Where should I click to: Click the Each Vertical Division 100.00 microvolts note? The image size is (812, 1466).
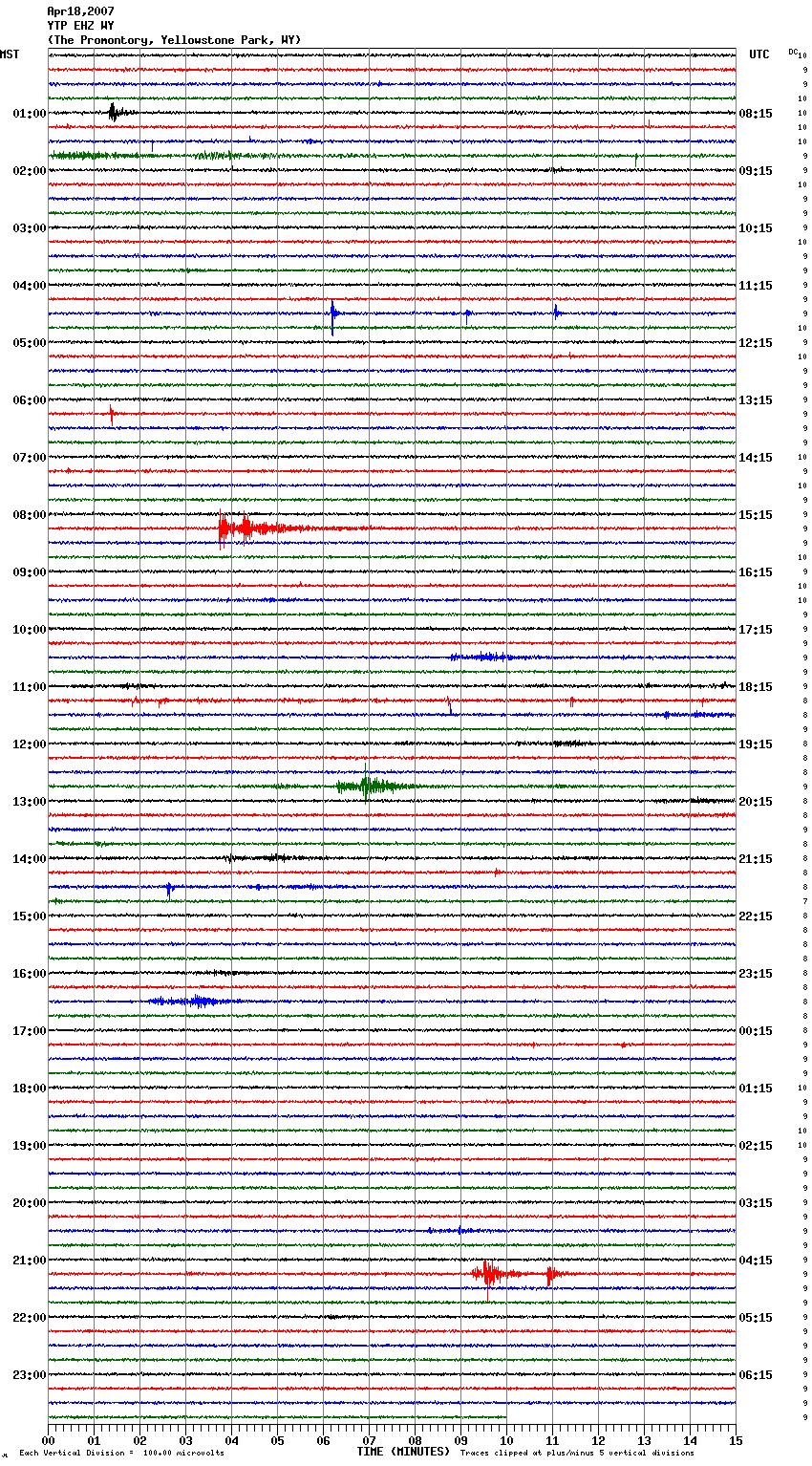point(121,1453)
